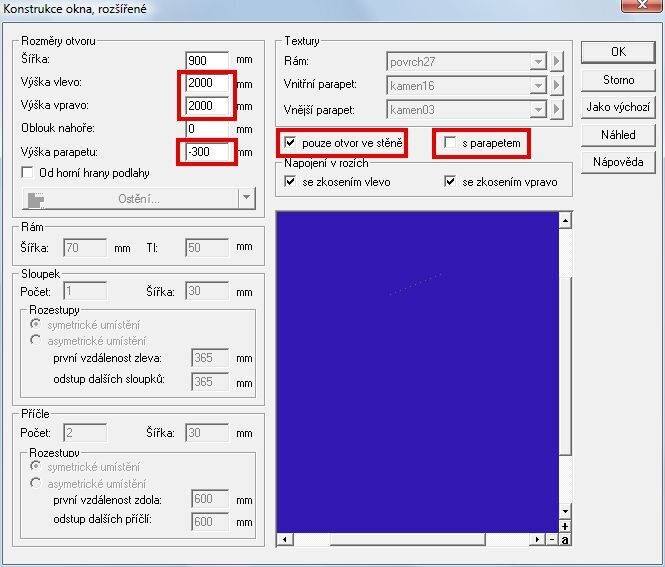Image resolution: width=665 pixels, height=567 pixels.
Task: Click the Storno button
Action: pyautogui.click(x=618, y=80)
